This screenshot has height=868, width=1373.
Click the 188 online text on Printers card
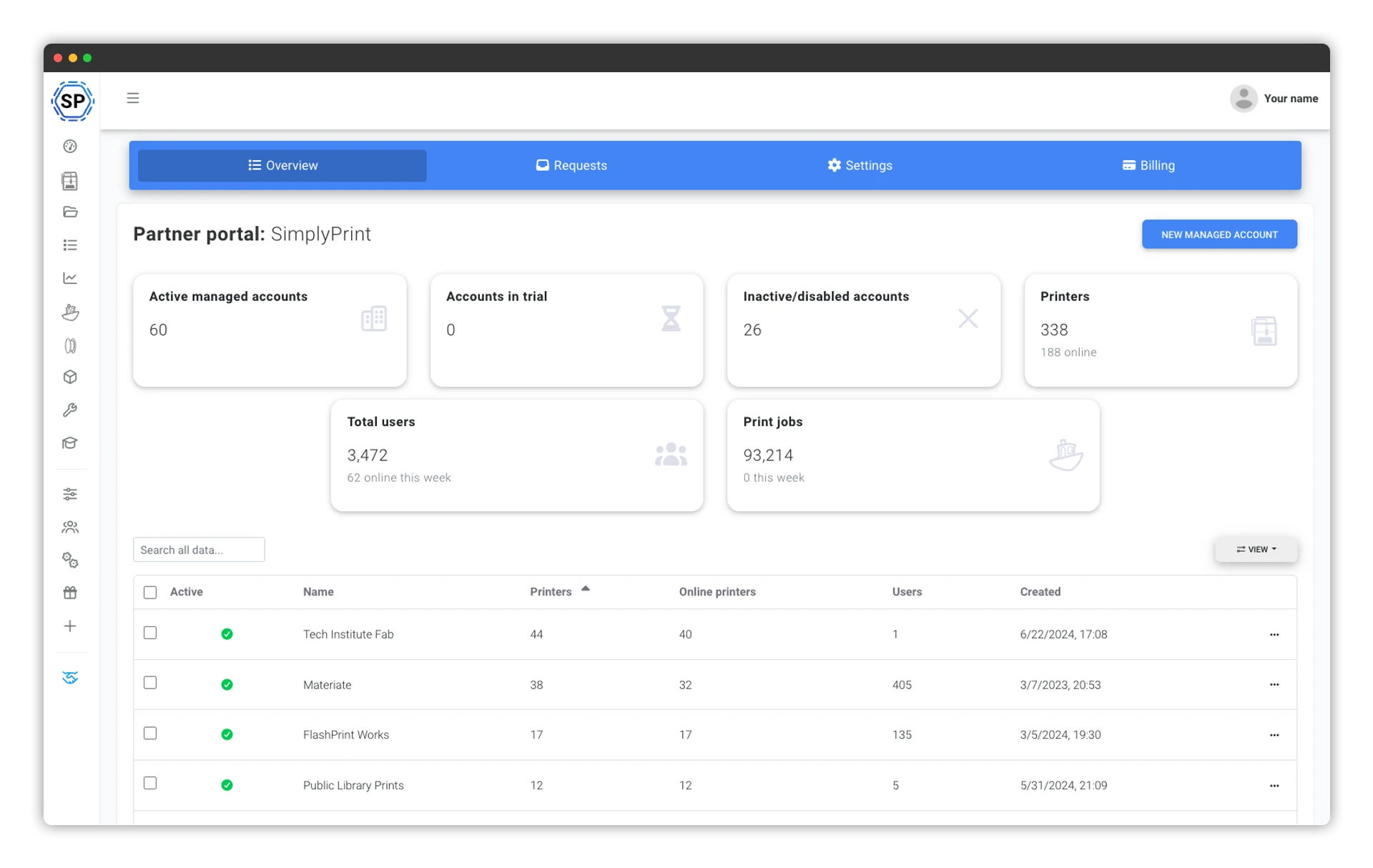click(1068, 352)
